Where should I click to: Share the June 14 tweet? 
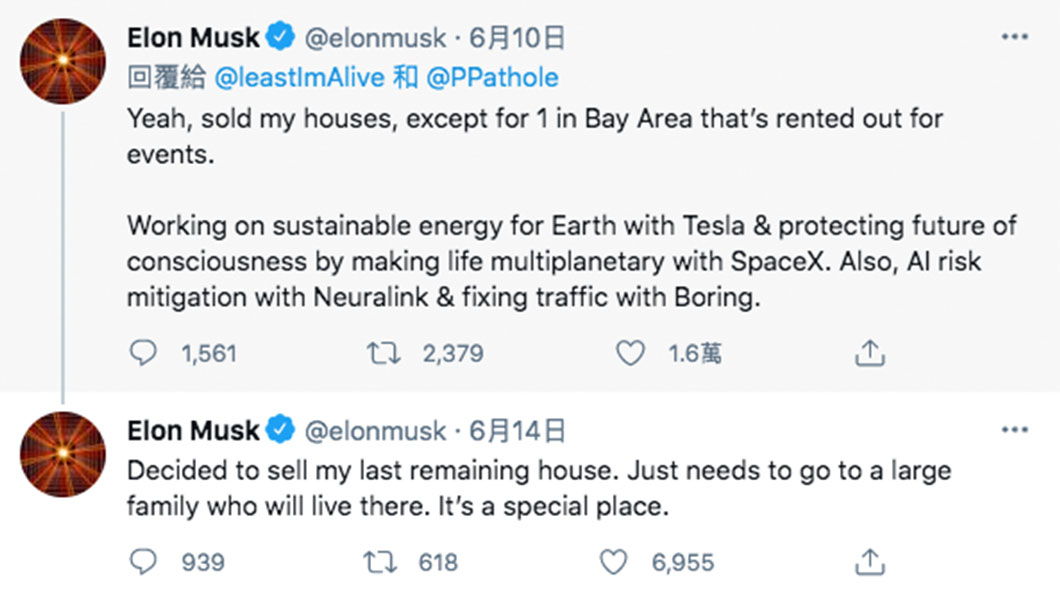click(869, 562)
